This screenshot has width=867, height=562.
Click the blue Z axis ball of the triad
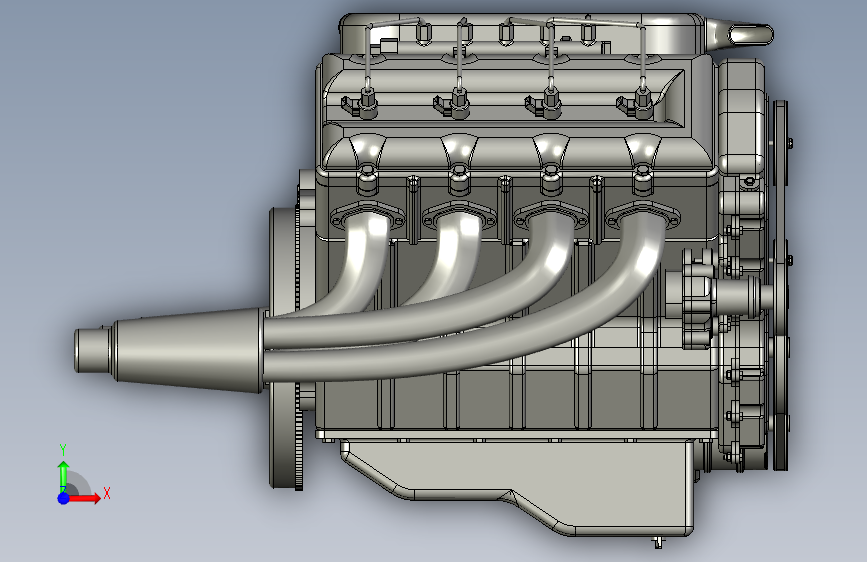point(64,498)
